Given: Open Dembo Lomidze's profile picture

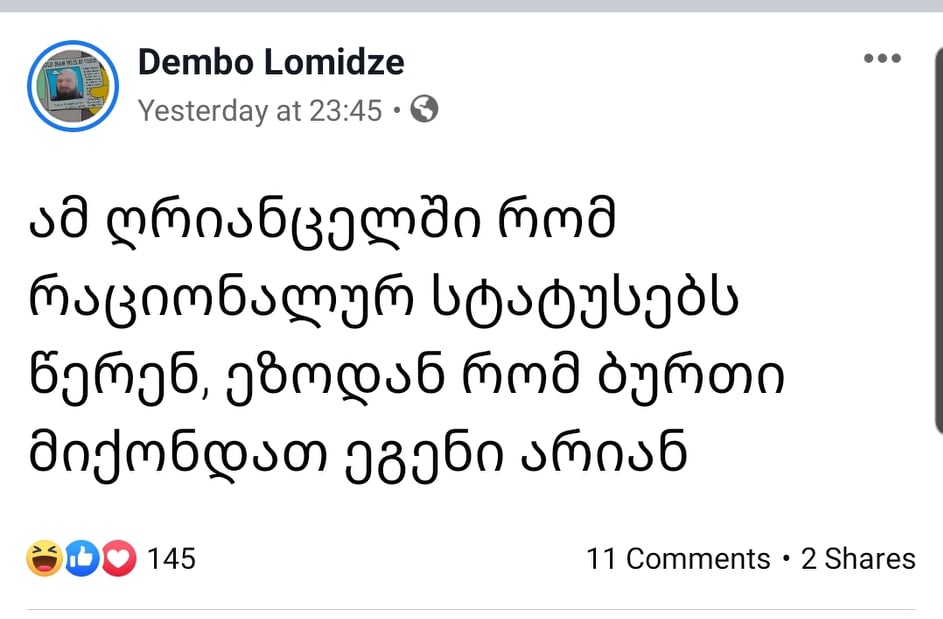Looking at the screenshot, I should [74, 86].
